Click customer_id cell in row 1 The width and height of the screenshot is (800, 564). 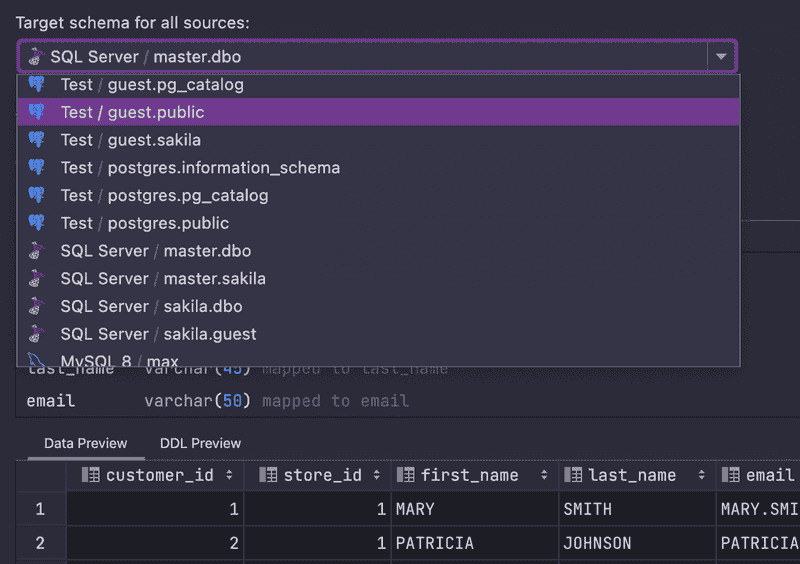(155, 509)
